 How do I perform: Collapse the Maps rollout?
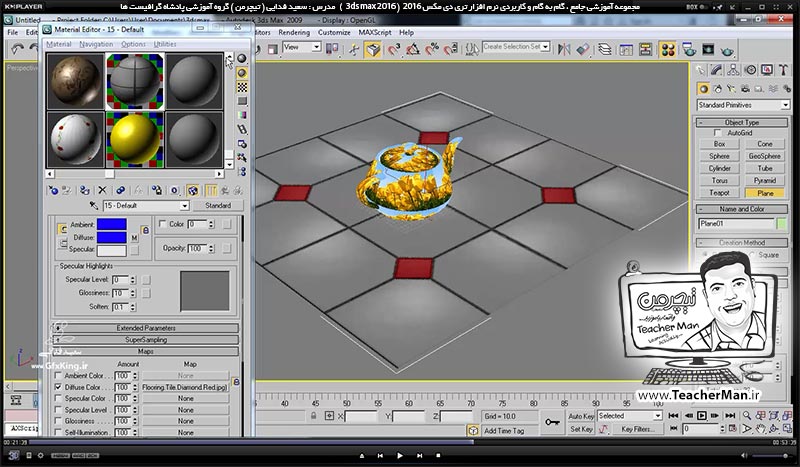click(x=145, y=352)
